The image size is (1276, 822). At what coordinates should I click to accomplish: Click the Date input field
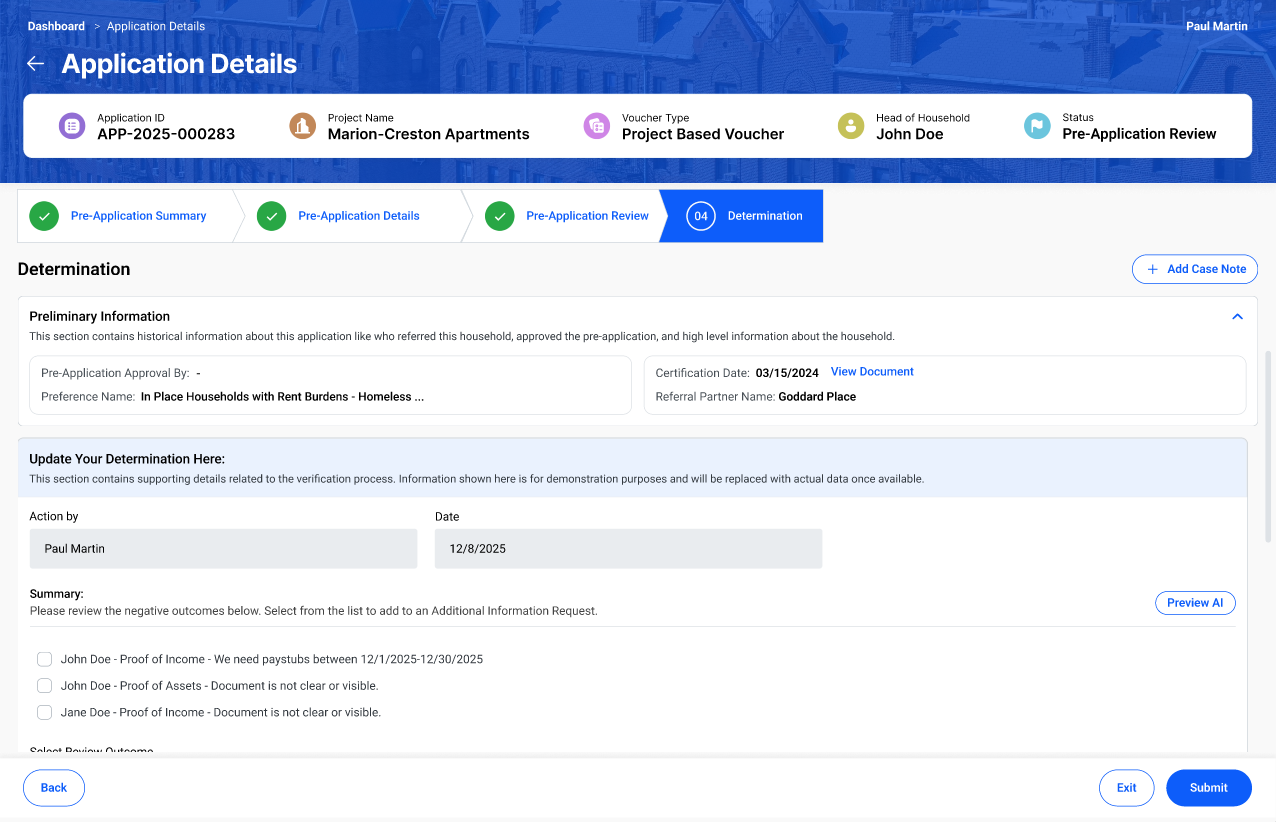pos(628,549)
